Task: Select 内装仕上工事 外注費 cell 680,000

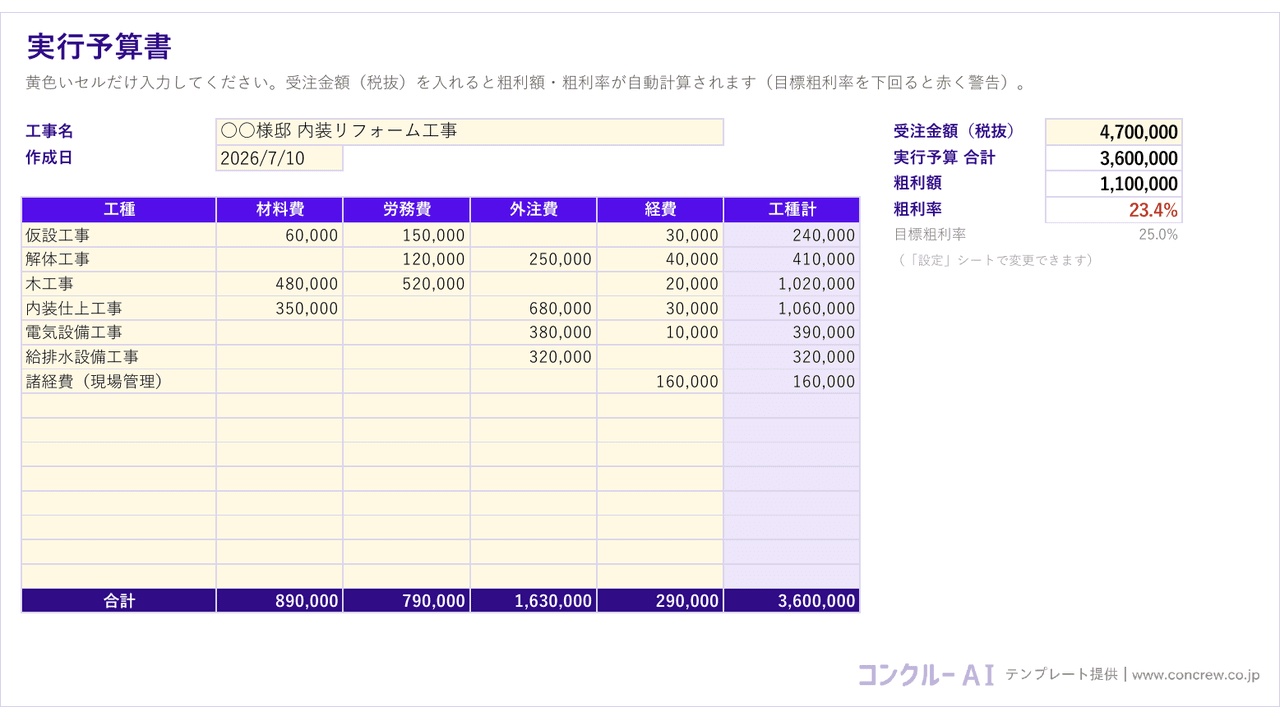Action: 534,308
